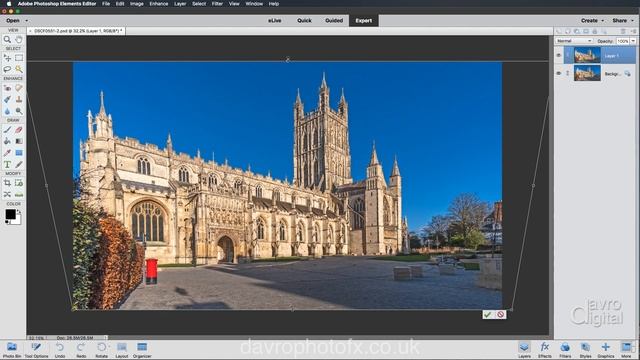Switch to the Quick tab

point(304,20)
